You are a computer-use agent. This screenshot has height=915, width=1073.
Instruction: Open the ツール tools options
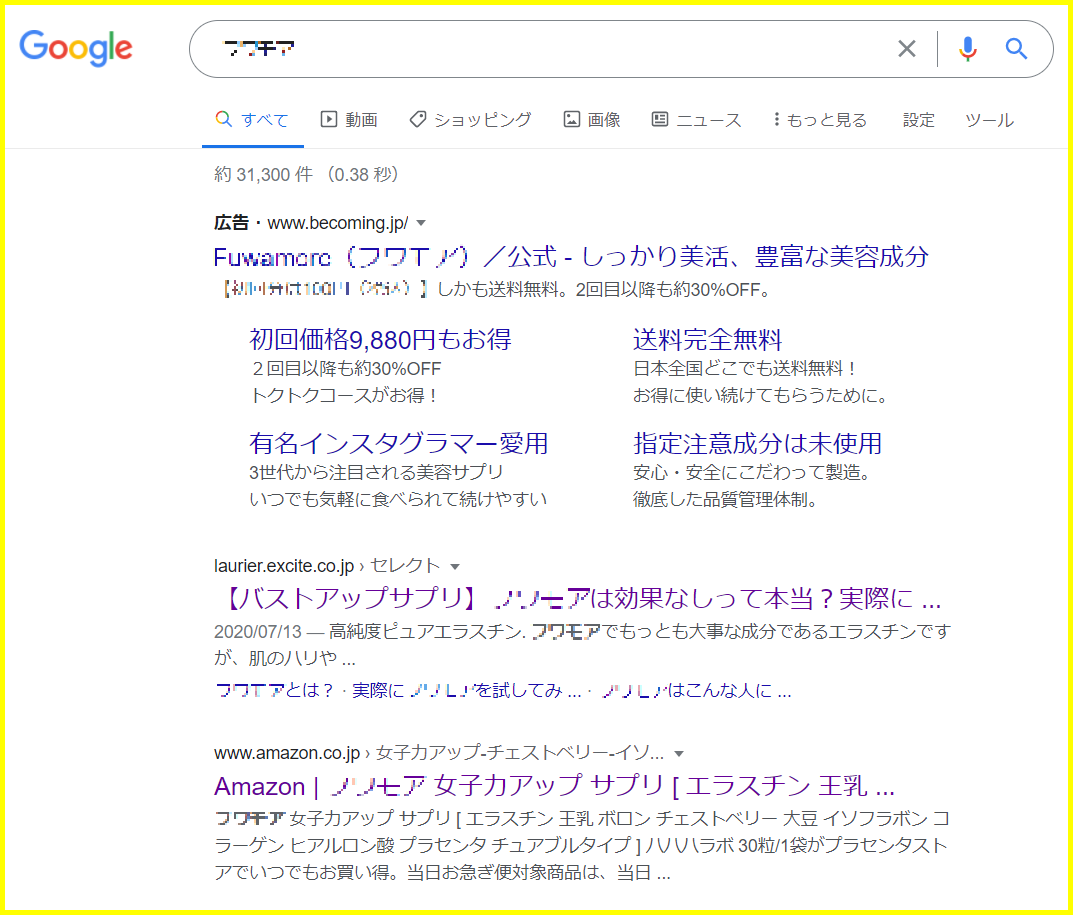(x=989, y=120)
